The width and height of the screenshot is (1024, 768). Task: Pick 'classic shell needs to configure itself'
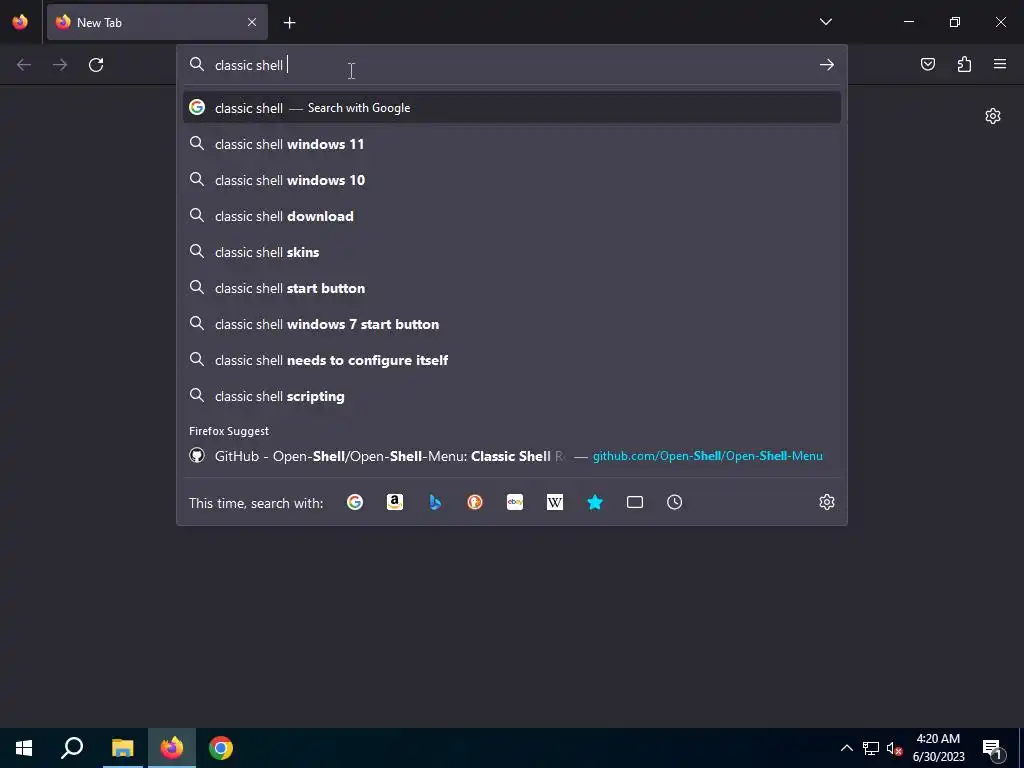pyautogui.click(x=512, y=360)
